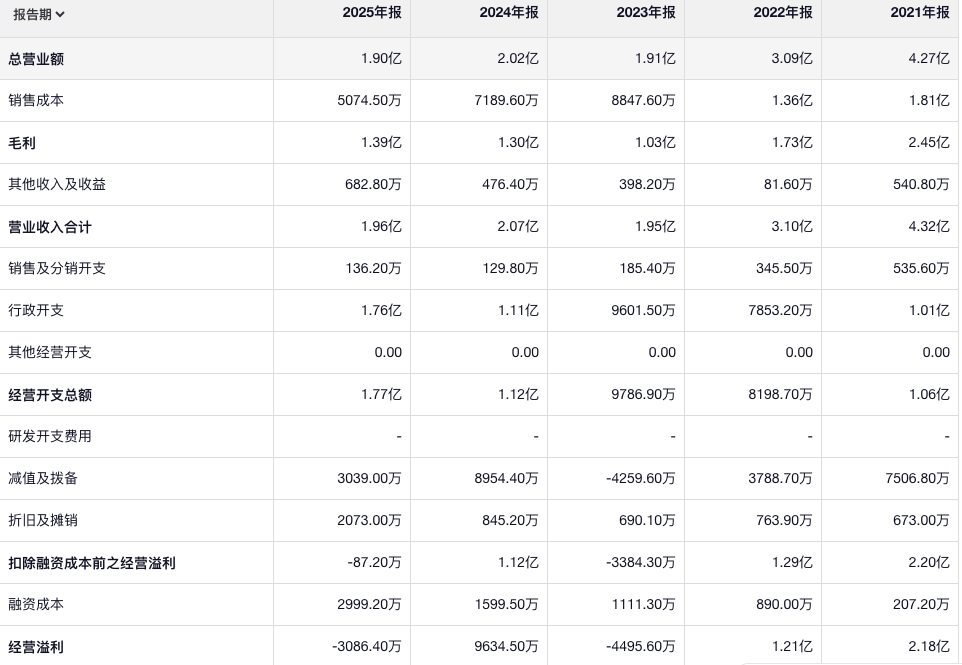Viewport: 962px width, 665px height.
Task: Open the 报告期 dropdown chevron
Action: click(60, 15)
